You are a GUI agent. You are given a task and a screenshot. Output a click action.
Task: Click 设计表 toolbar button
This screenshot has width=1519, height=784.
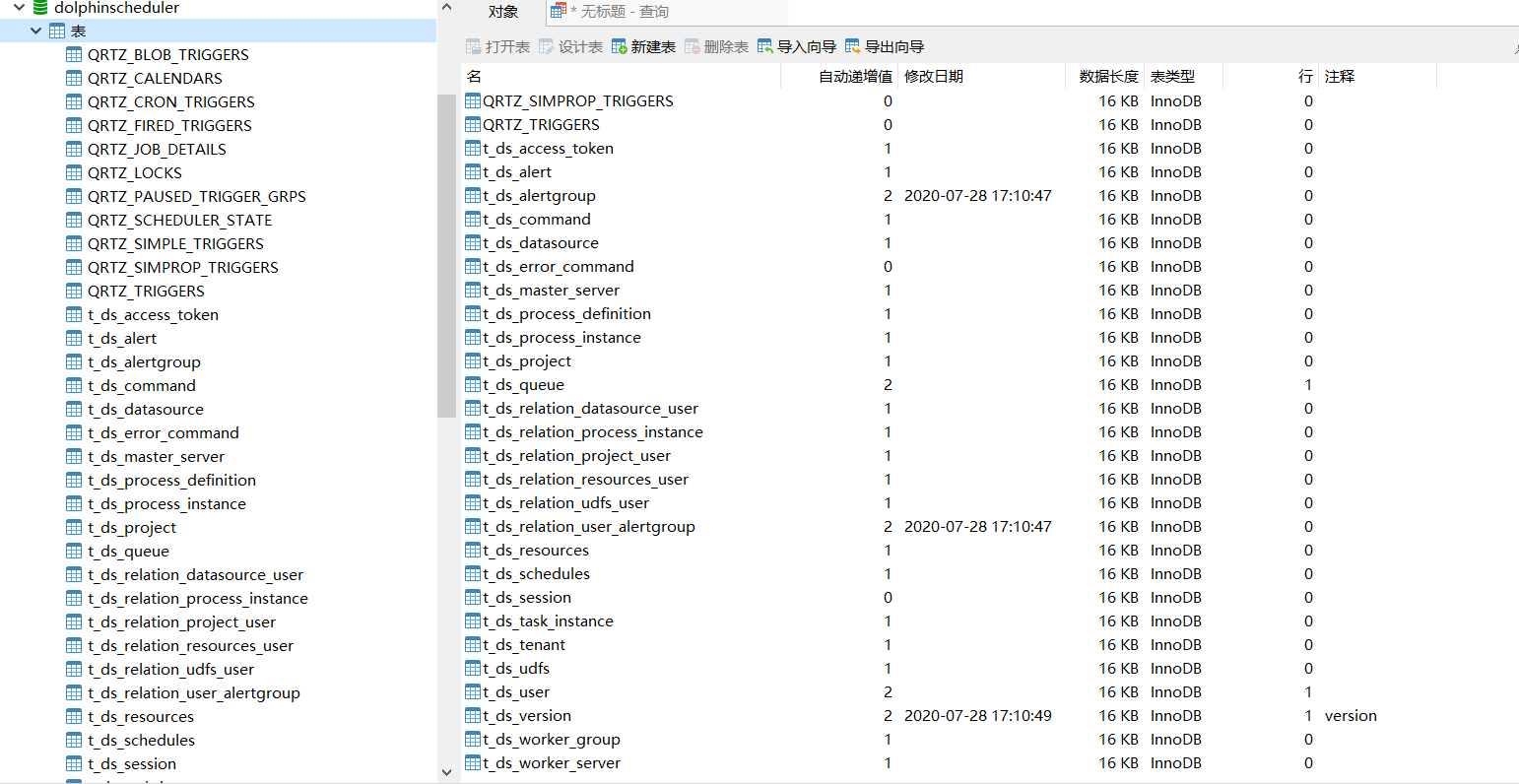(x=571, y=46)
